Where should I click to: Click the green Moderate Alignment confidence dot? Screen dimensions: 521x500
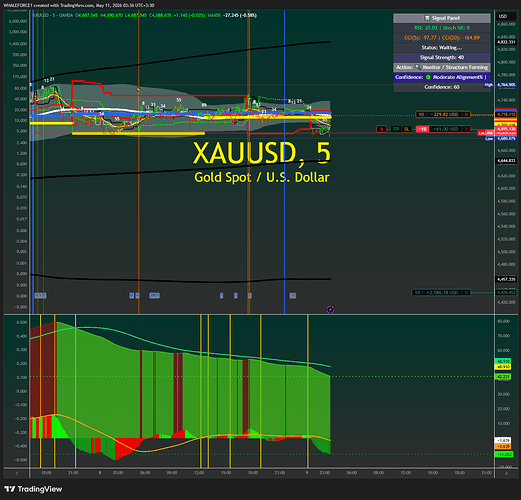(428, 77)
